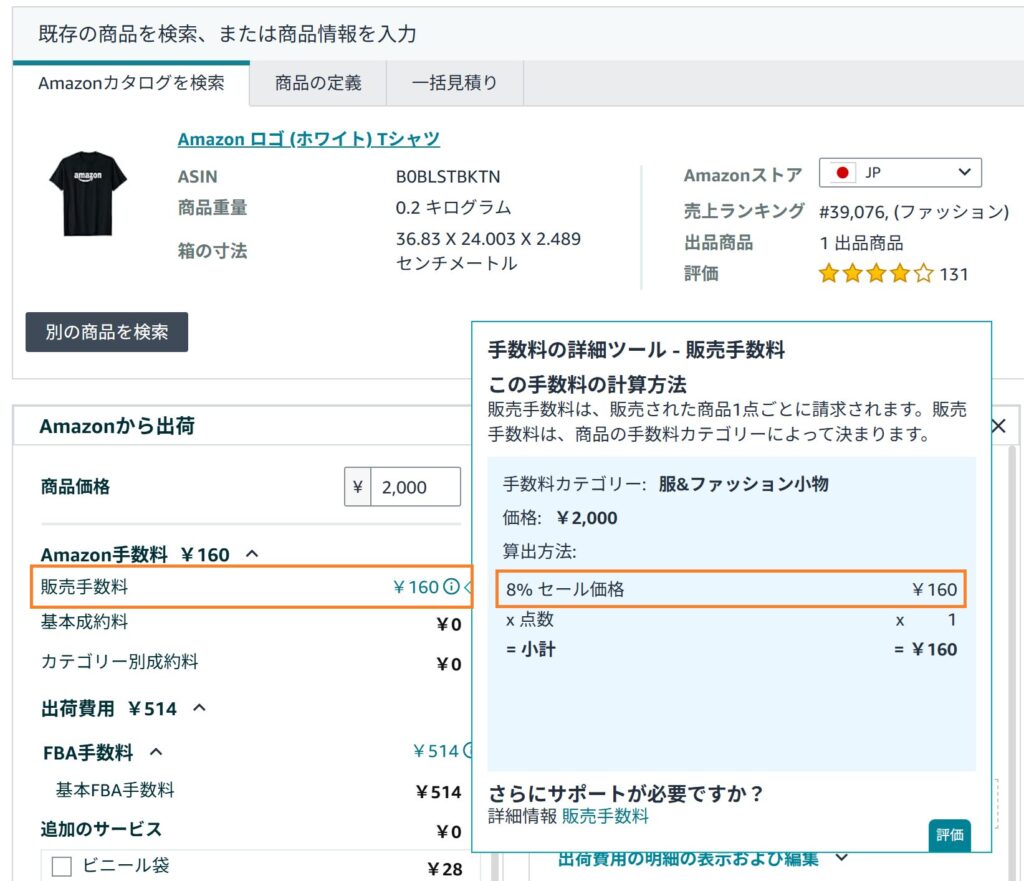Open the Amazon ロゴ (ホワイト) Tシャツ product link
This screenshot has height=881, width=1024.
pyautogui.click(x=308, y=139)
